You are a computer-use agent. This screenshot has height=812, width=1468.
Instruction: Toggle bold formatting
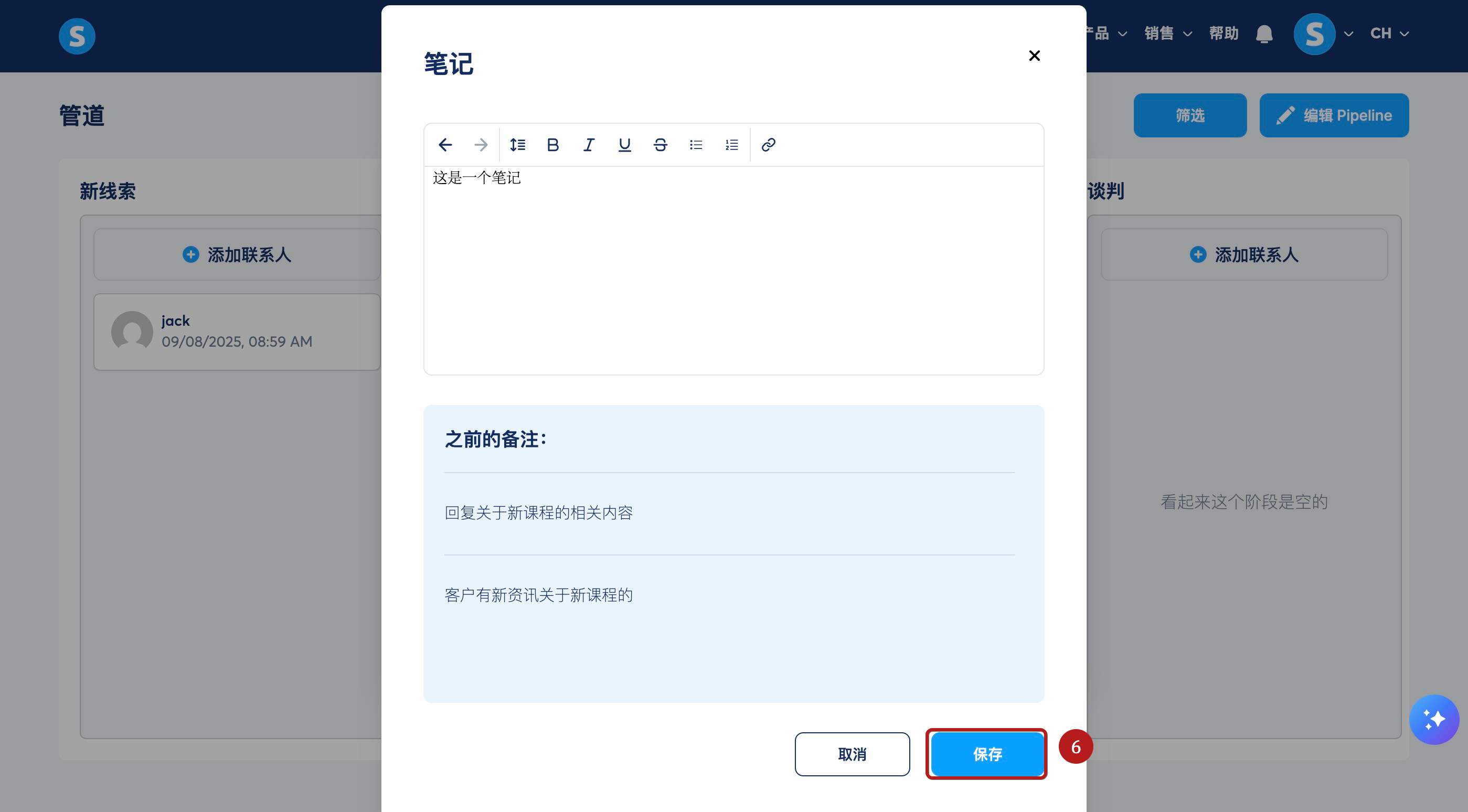click(x=553, y=145)
